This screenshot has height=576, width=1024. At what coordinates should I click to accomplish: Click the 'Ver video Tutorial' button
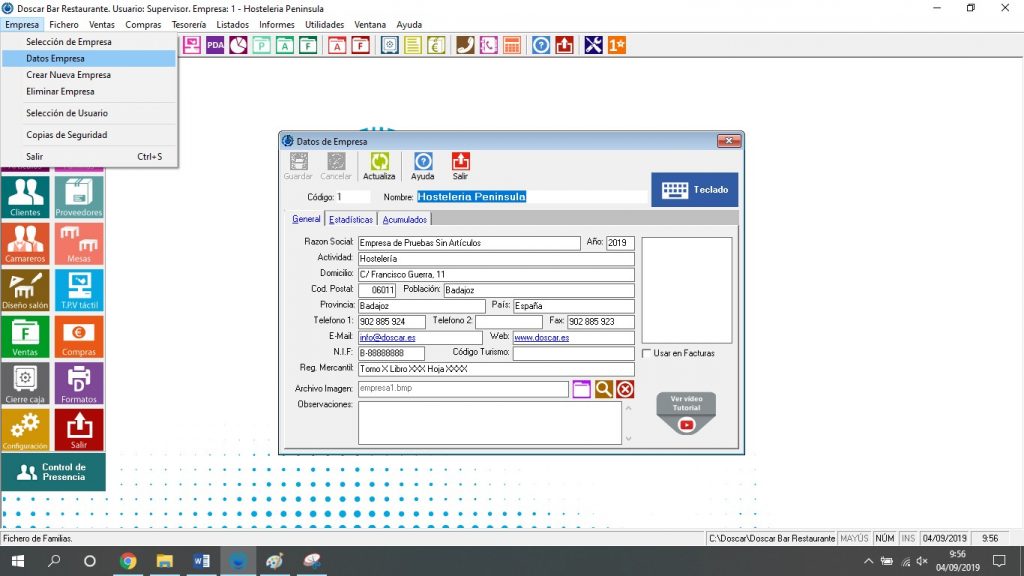pyautogui.click(x=686, y=413)
